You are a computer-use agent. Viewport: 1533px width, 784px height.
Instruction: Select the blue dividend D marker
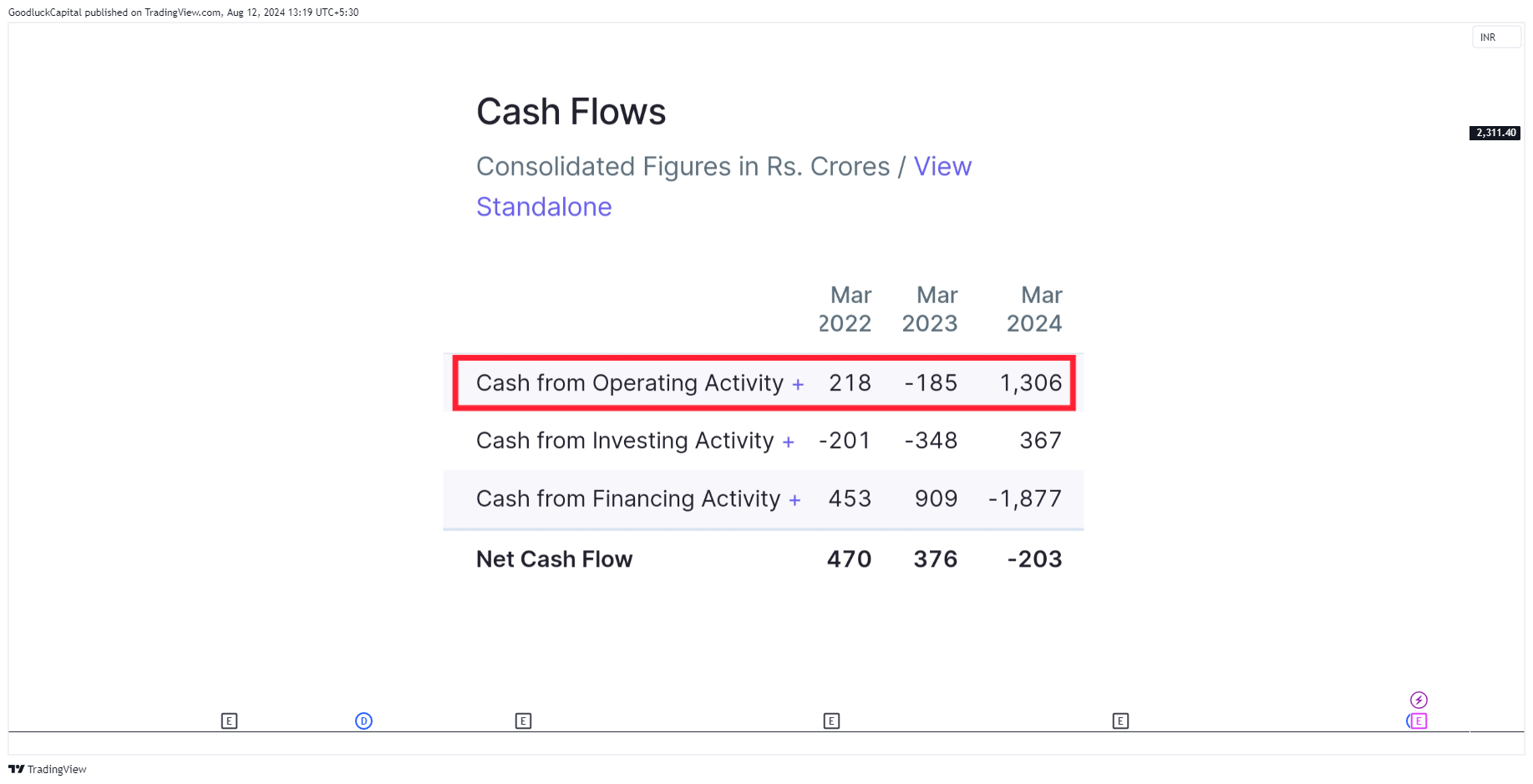click(363, 721)
